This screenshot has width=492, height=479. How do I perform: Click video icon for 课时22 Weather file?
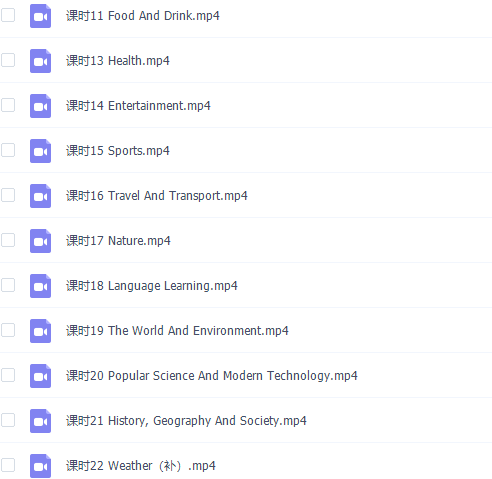coord(40,466)
